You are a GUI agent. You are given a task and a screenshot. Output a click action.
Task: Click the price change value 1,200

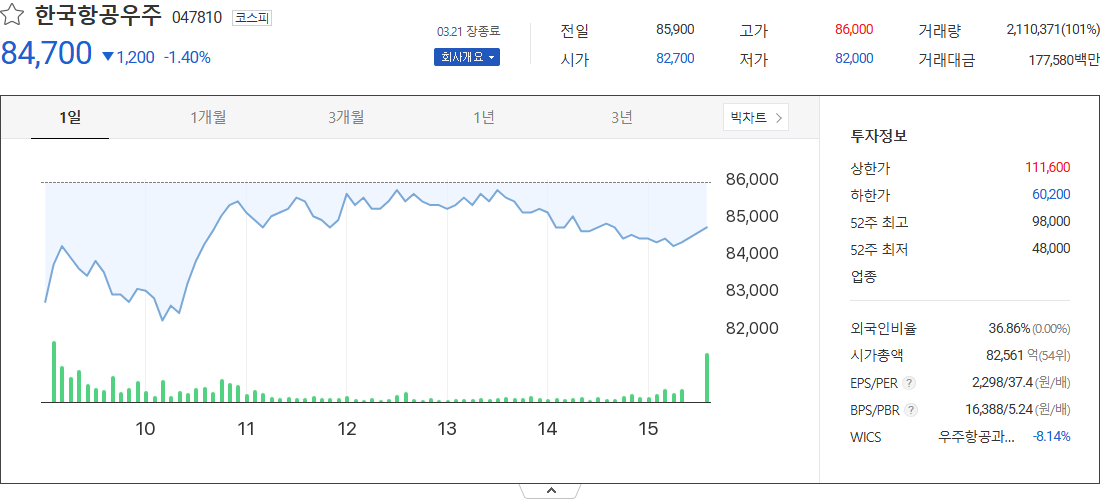point(135,58)
